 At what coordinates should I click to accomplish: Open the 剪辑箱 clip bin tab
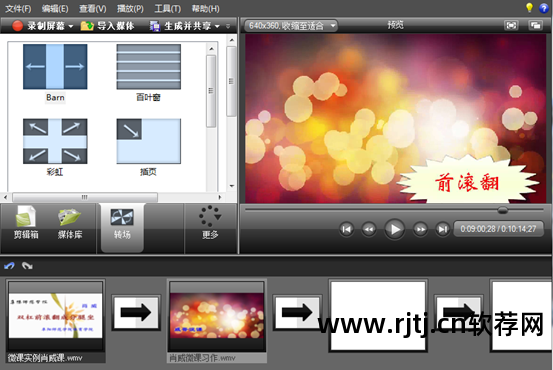click(26, 223)
